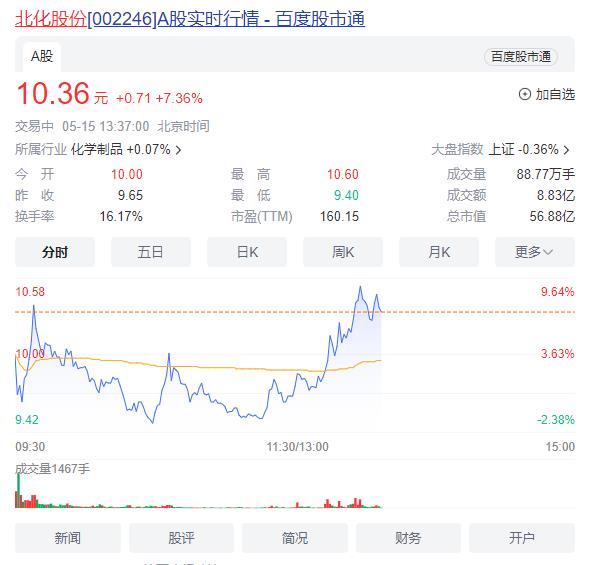The image size is (590, 565).
Task: Click the 换手率 value 16.17%
Action: (x=121, y=217)
